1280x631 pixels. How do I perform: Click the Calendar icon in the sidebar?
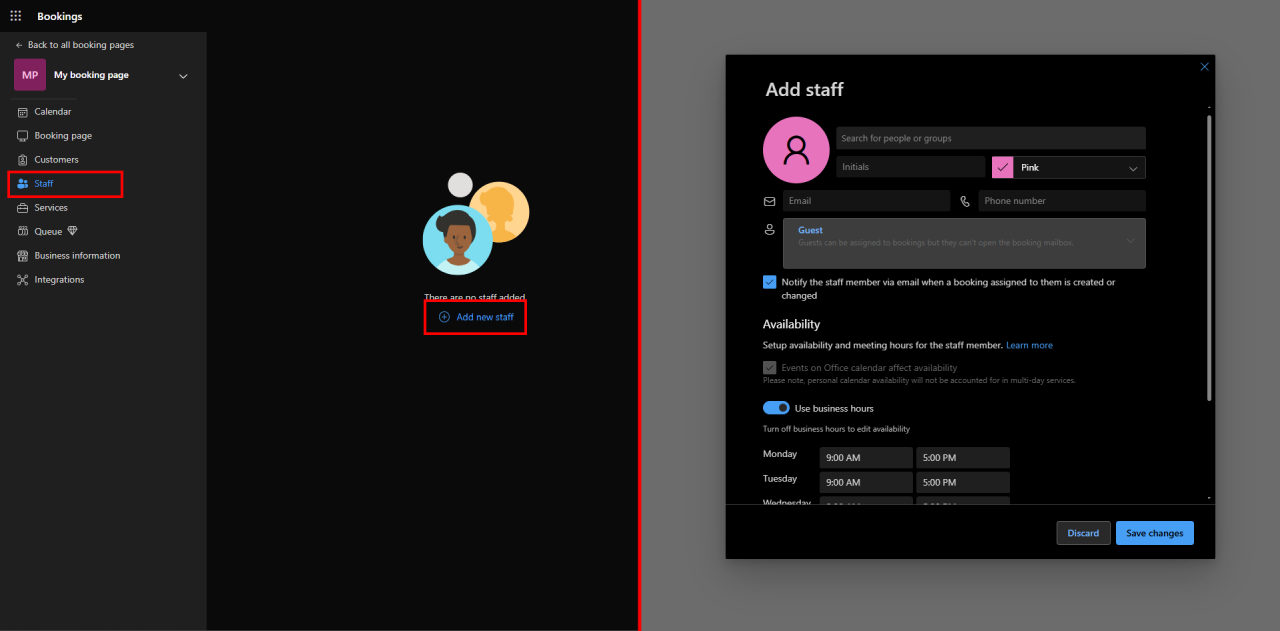[x=23, y=112]
